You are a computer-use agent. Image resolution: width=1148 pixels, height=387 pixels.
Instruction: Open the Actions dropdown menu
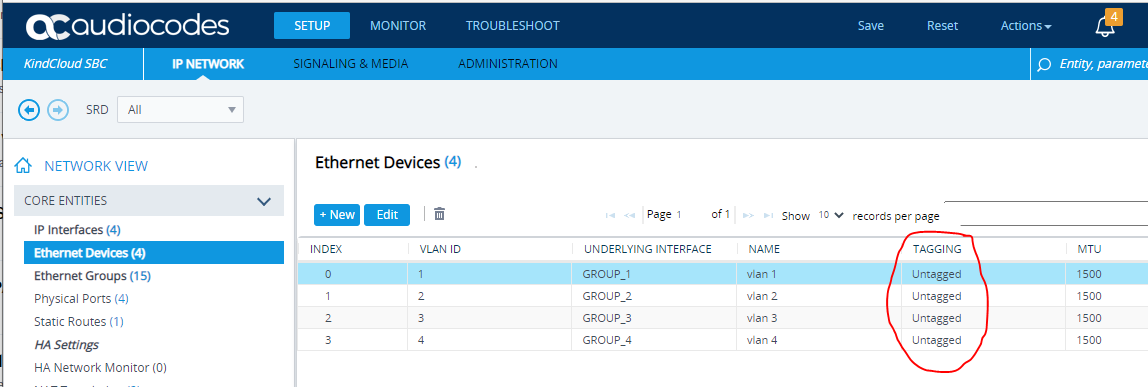pos(1026,26)
